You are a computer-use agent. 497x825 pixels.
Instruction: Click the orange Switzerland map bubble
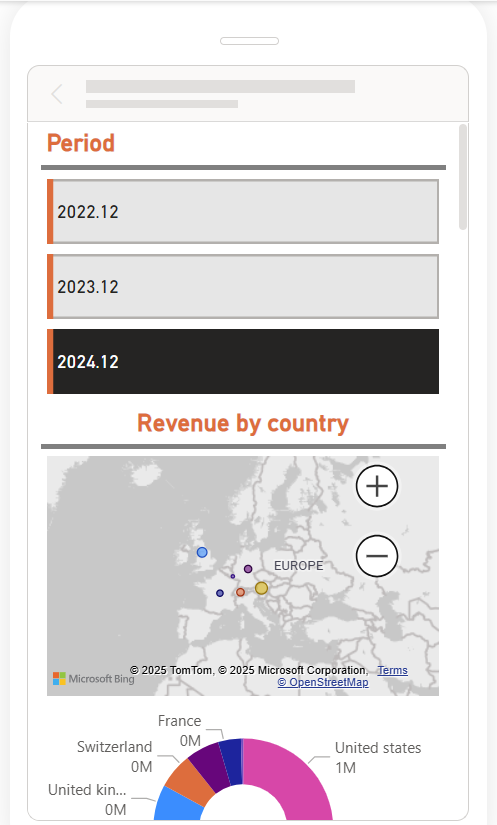[x=240, y=592]
